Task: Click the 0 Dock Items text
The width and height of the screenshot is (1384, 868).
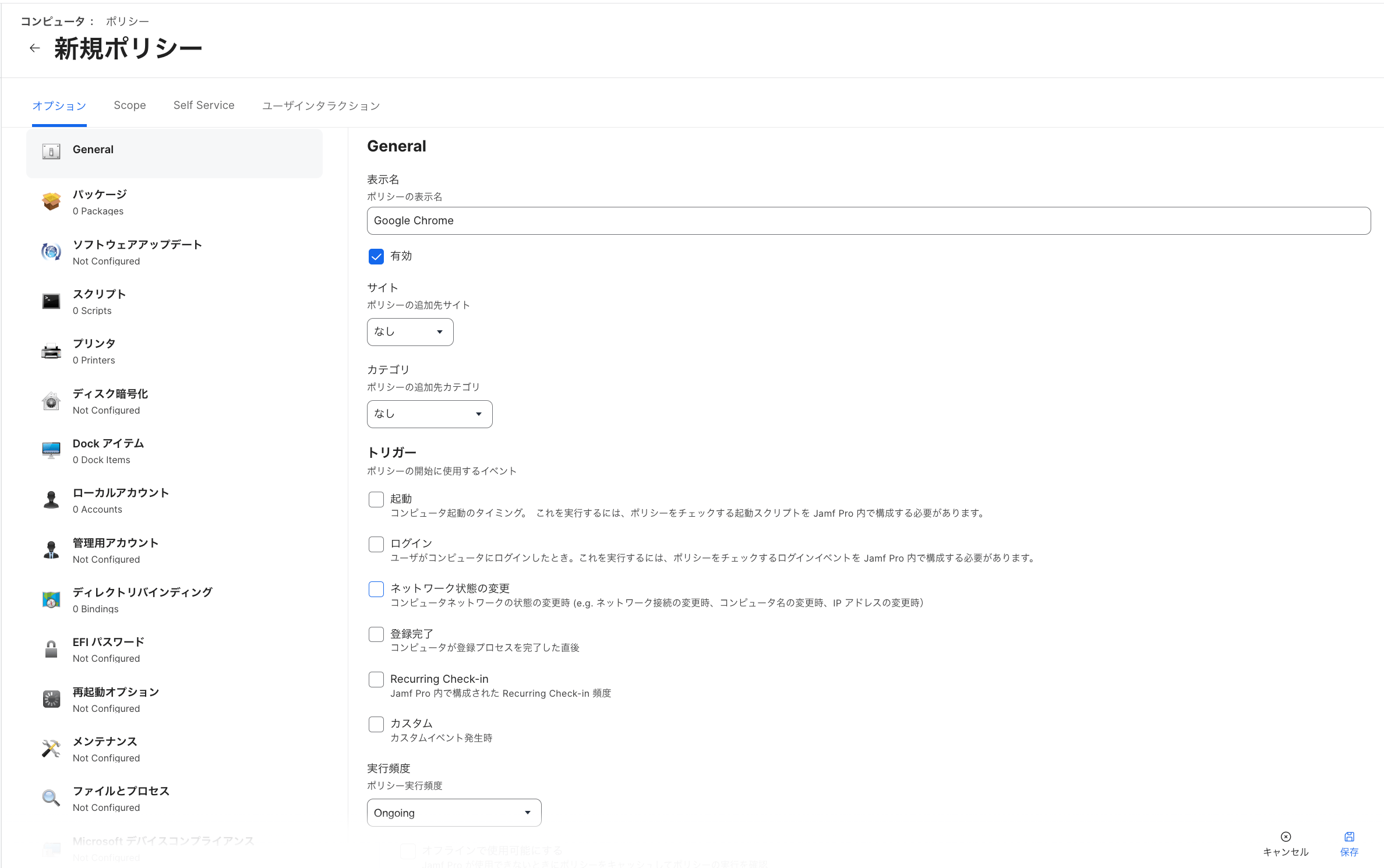Action: coord(101,460)
